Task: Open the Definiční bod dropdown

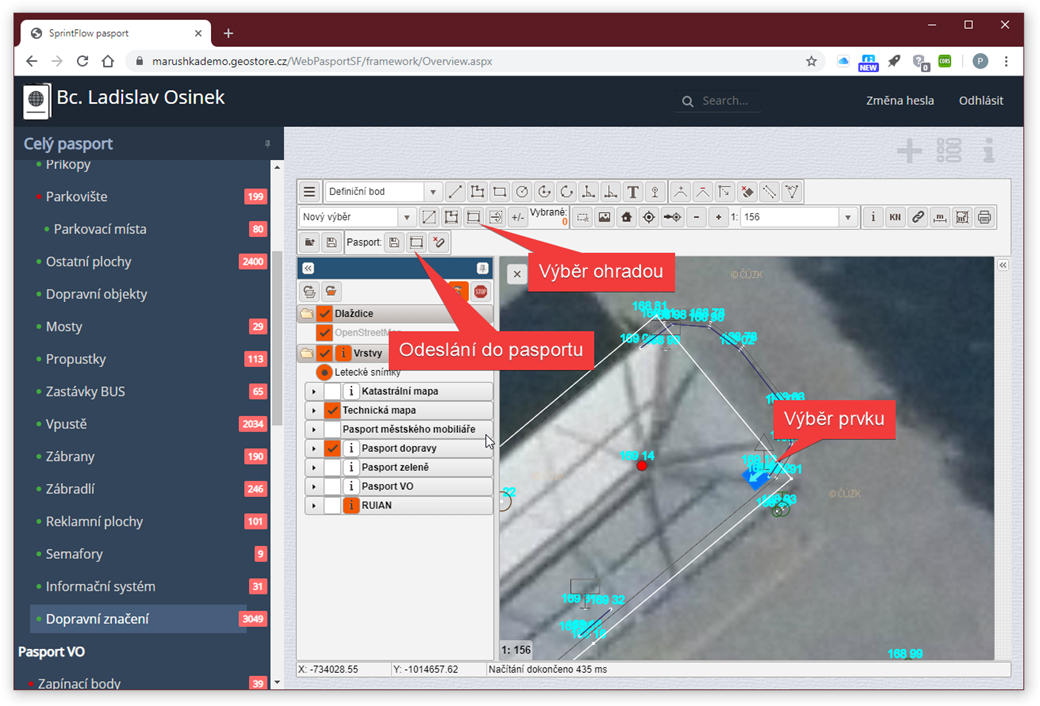Action: pyautogui.click(x=383, y=192)
